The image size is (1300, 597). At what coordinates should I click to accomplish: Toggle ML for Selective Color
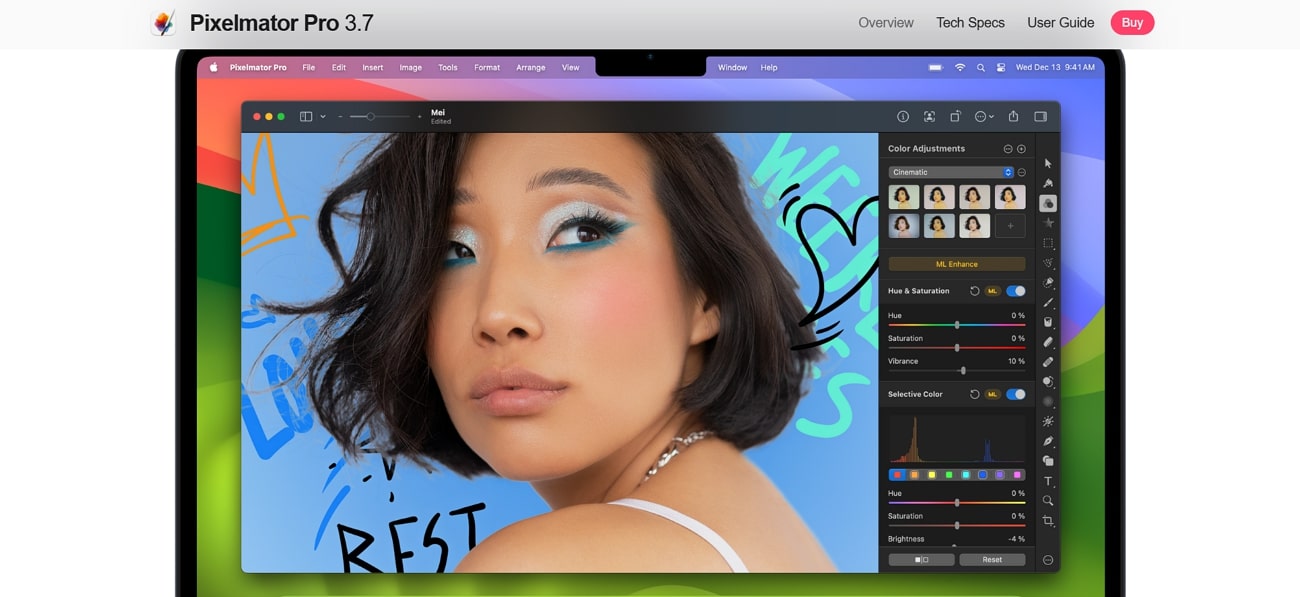point(992,394)
